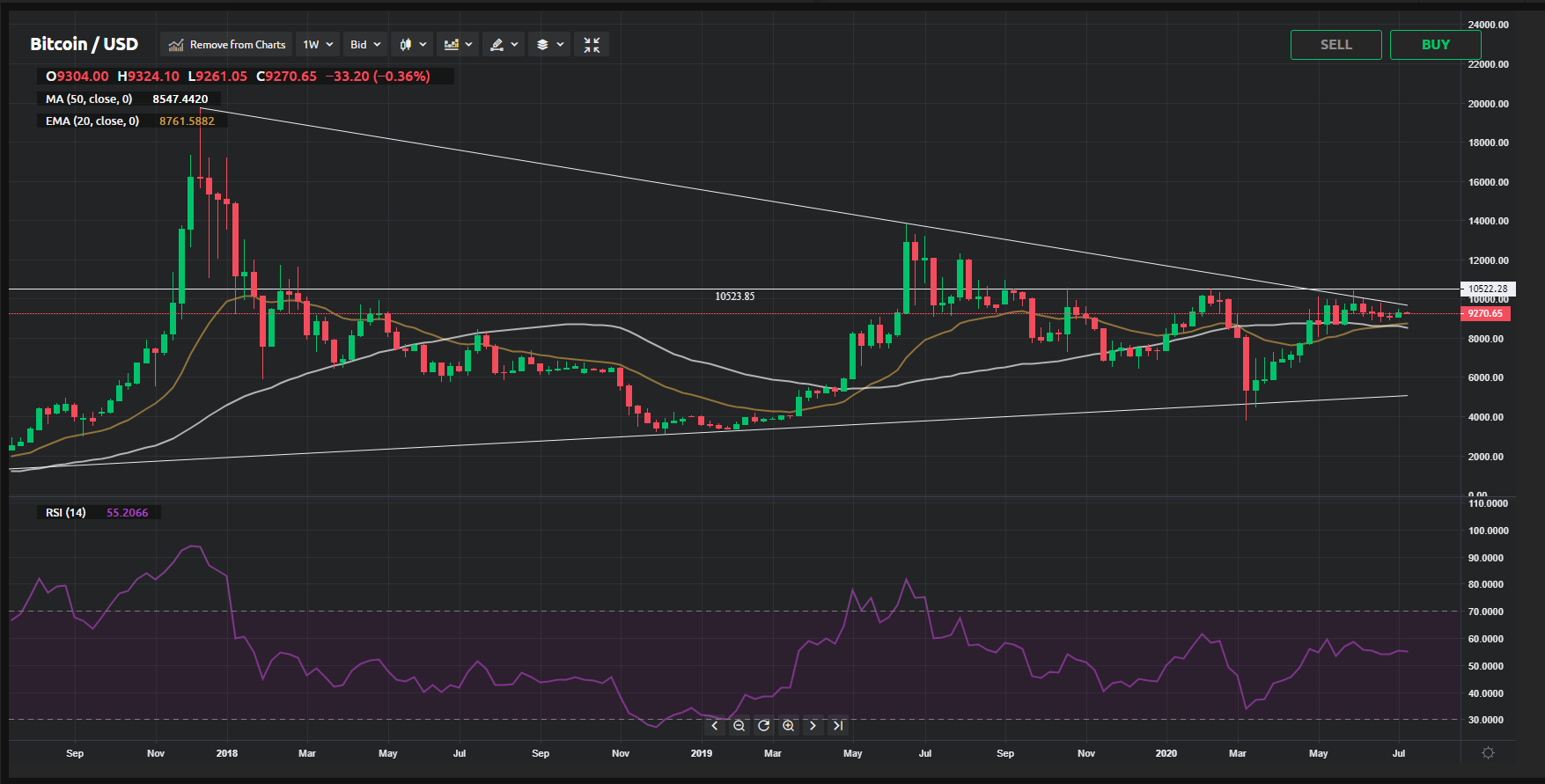Select the EMA (20, close, 0) indicator label

[x=92, y=121]
